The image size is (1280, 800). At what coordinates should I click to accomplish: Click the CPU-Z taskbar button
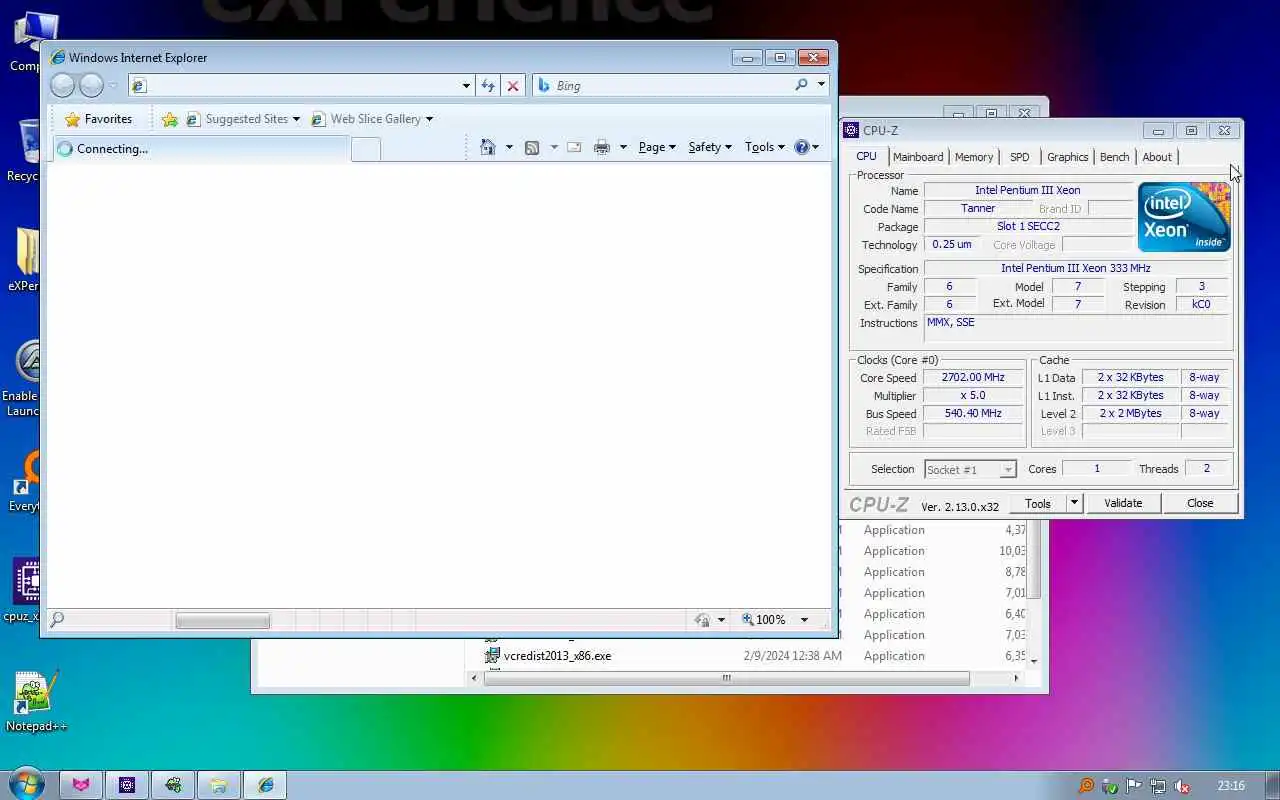pos(127,785)
